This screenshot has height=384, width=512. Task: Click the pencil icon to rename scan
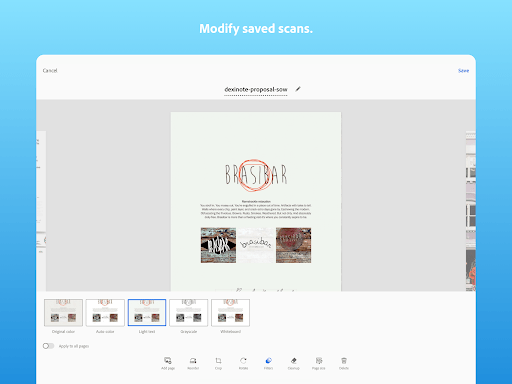pyautogui.click(x=298, y=89)
